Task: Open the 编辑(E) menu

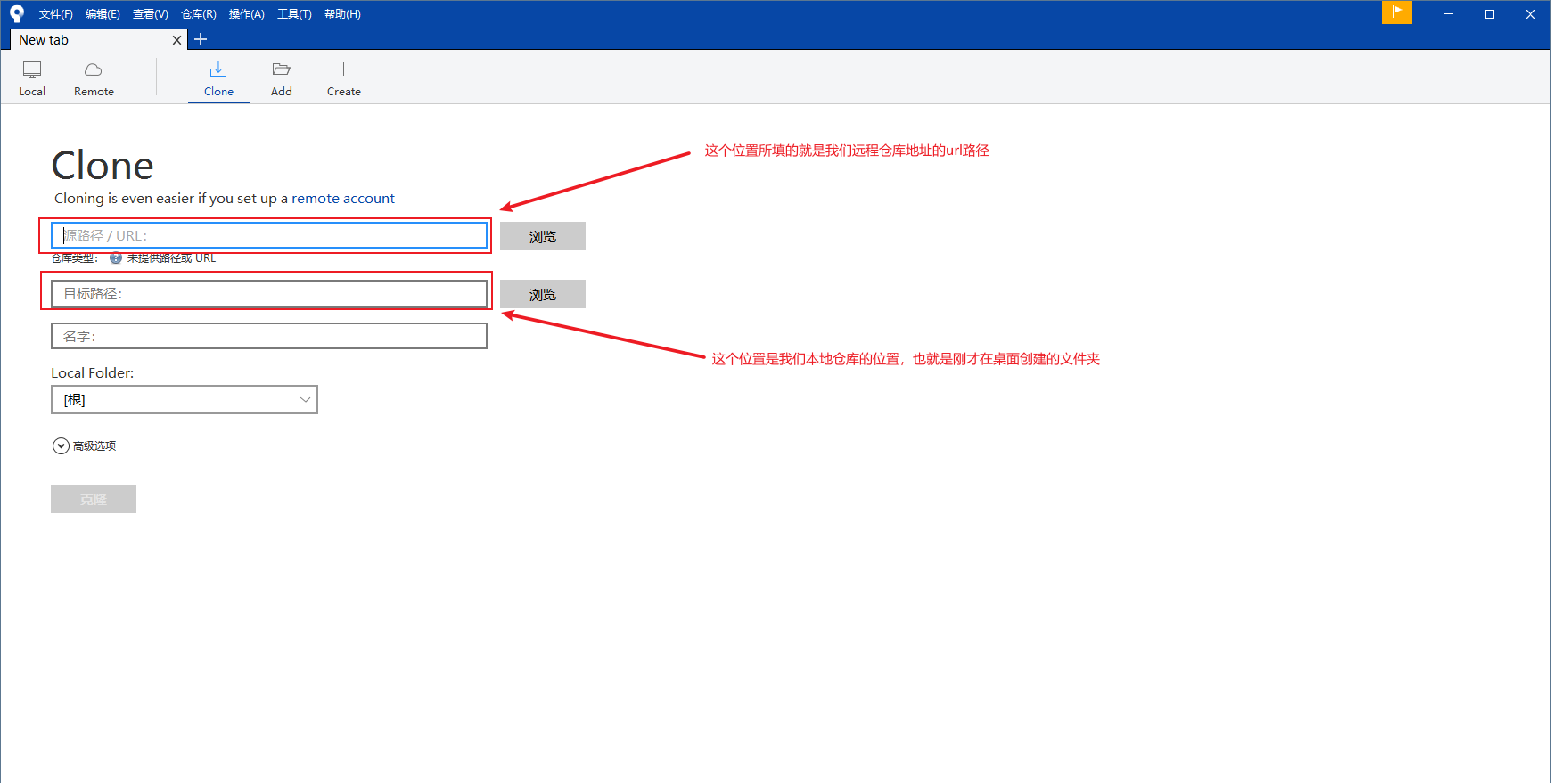Action: point(103,14)
